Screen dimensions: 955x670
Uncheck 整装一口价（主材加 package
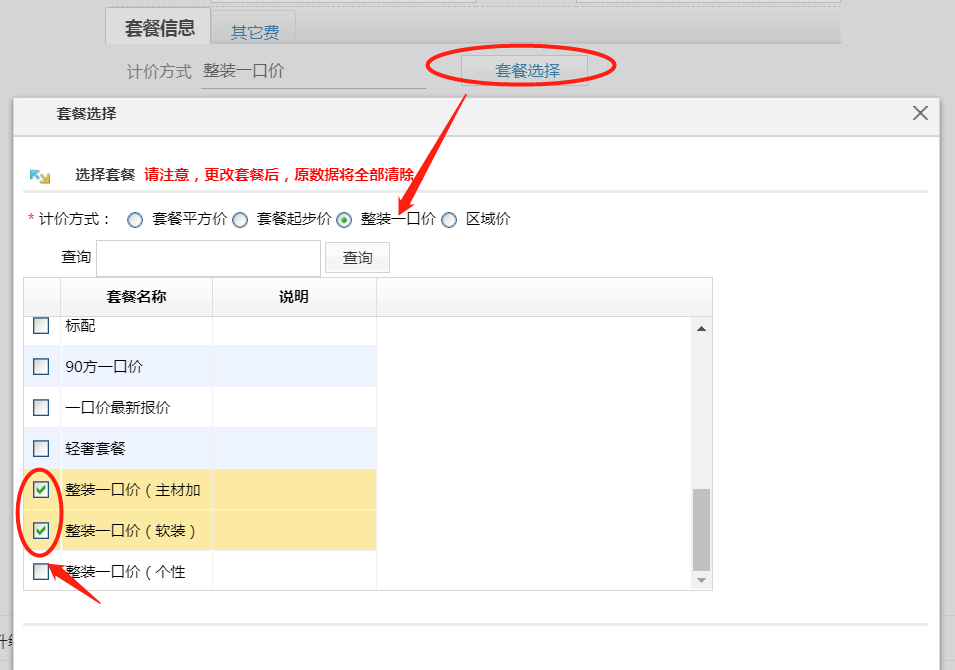(41, 490)
